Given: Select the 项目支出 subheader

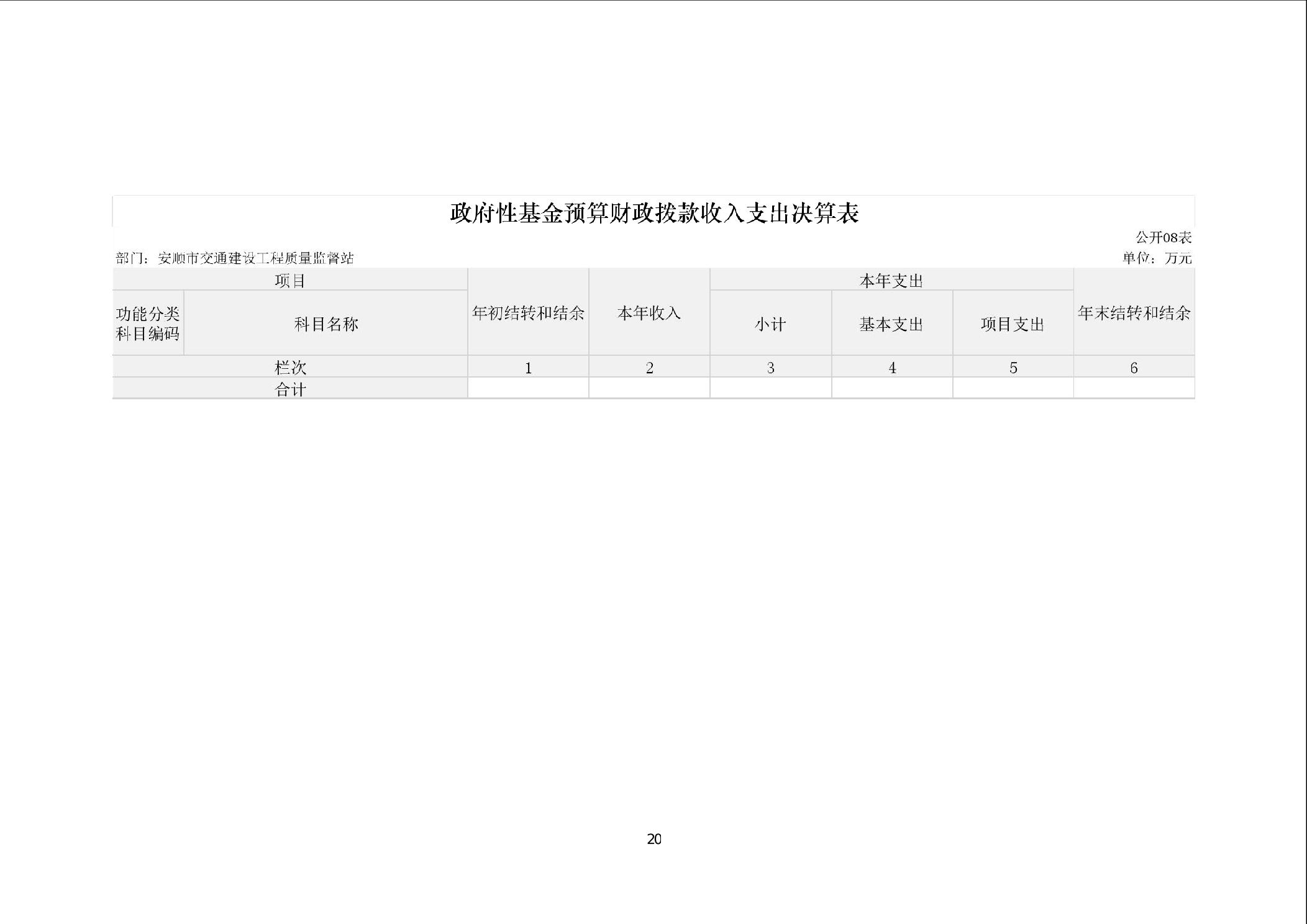Looking at the screenshot, I should click(1013, 324).
